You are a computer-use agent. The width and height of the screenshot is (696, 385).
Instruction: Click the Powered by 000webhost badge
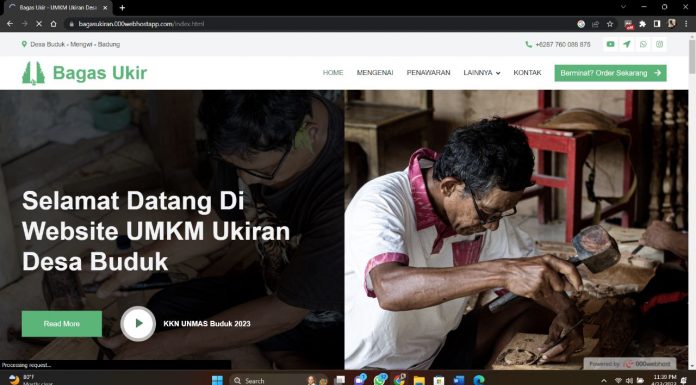tap(629, 364)
